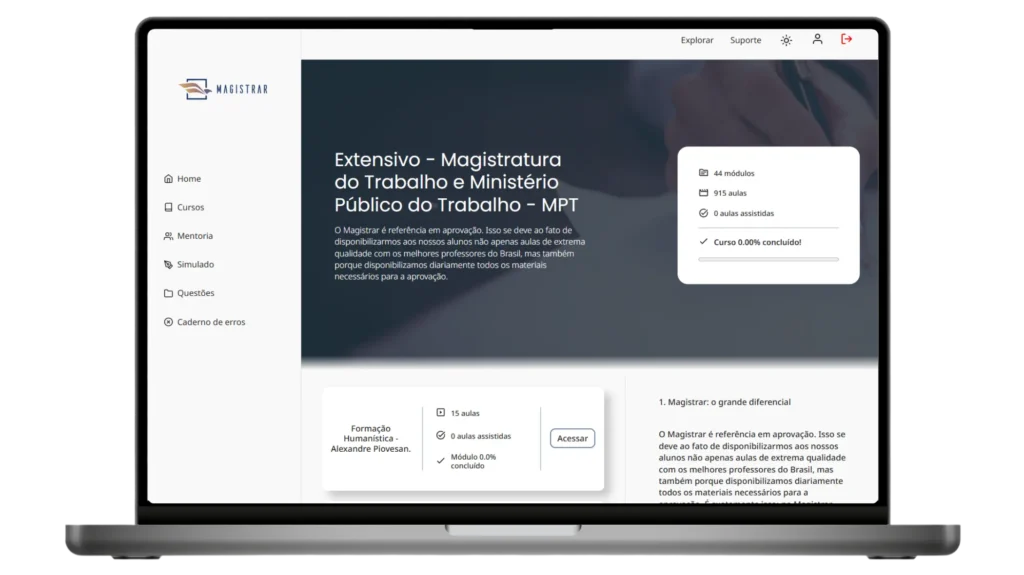Click the '44 módulos' label
1024x575 pixels.
[x=733, y=173]
